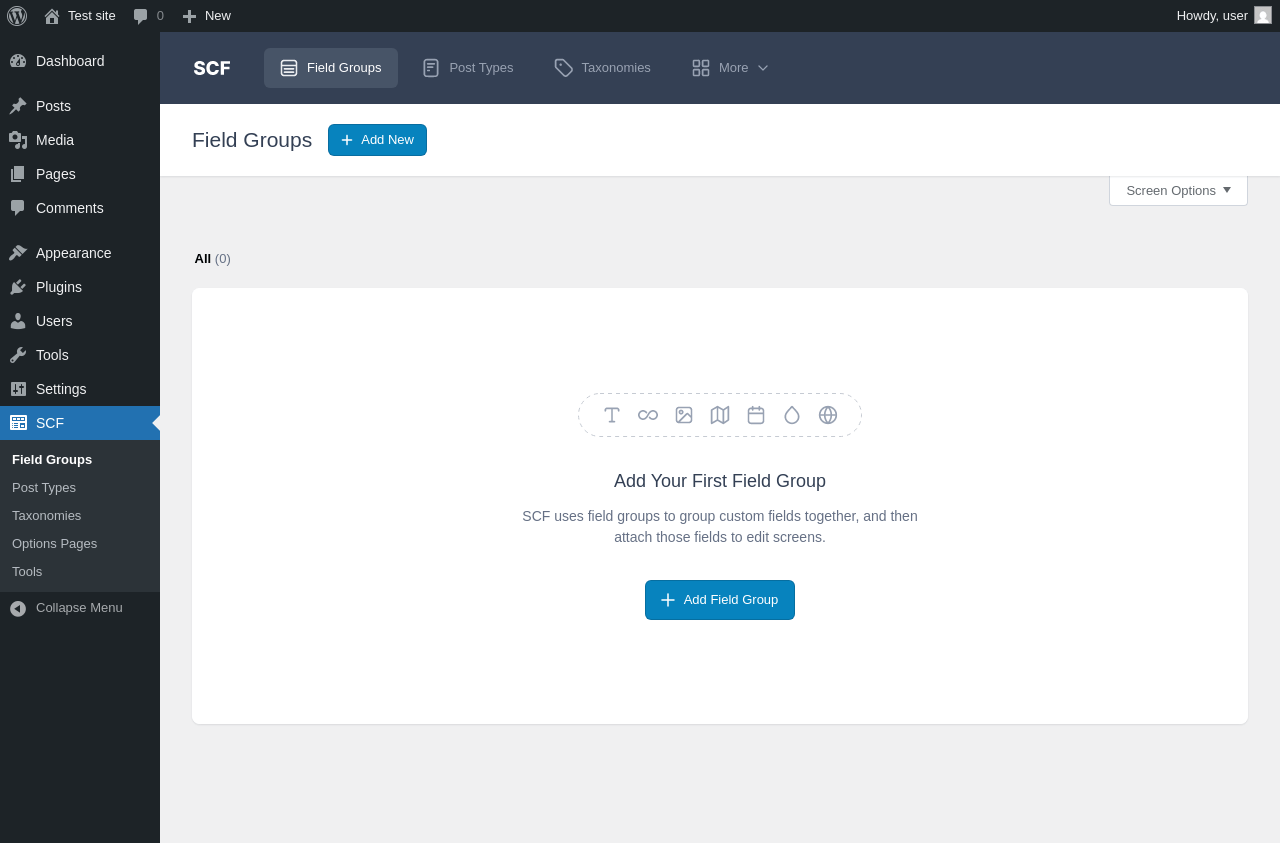Viewport: 1280px width, 843px height.
Task: Click the image field type icon
Action: tap(684, 415)
